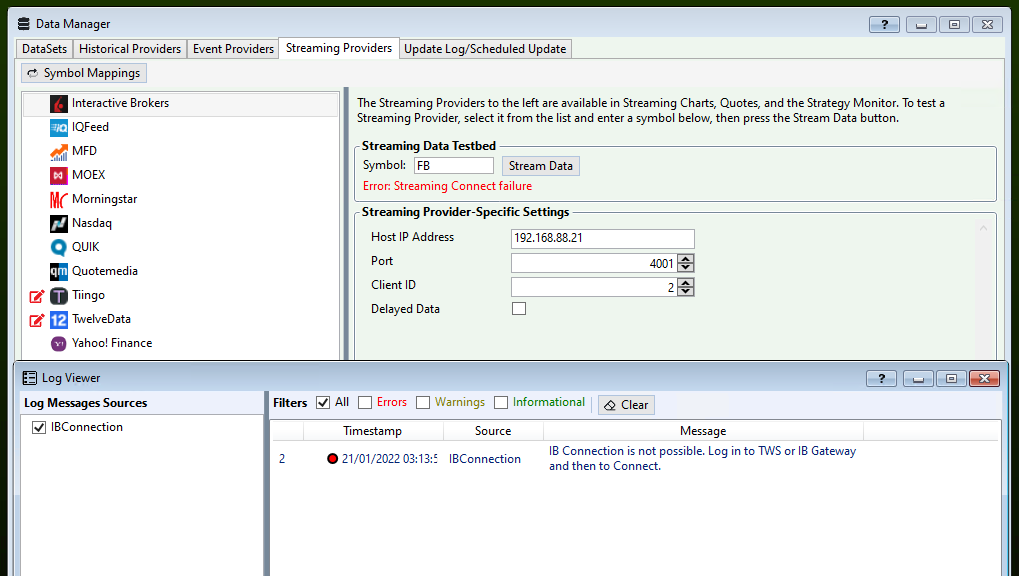
Task: Click the Stream Data button
Action: click(541, 166)
